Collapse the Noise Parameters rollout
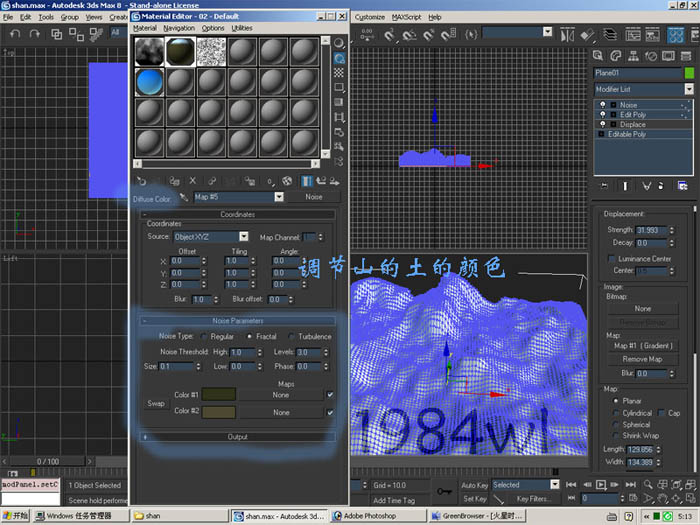This screenshot has width=700, height=525. click(x=238, y=321)
